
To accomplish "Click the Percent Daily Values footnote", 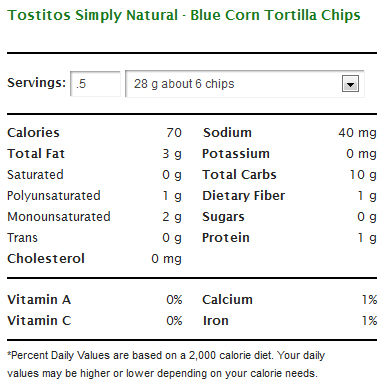I will pyautogui.click(x=166, y=364).
